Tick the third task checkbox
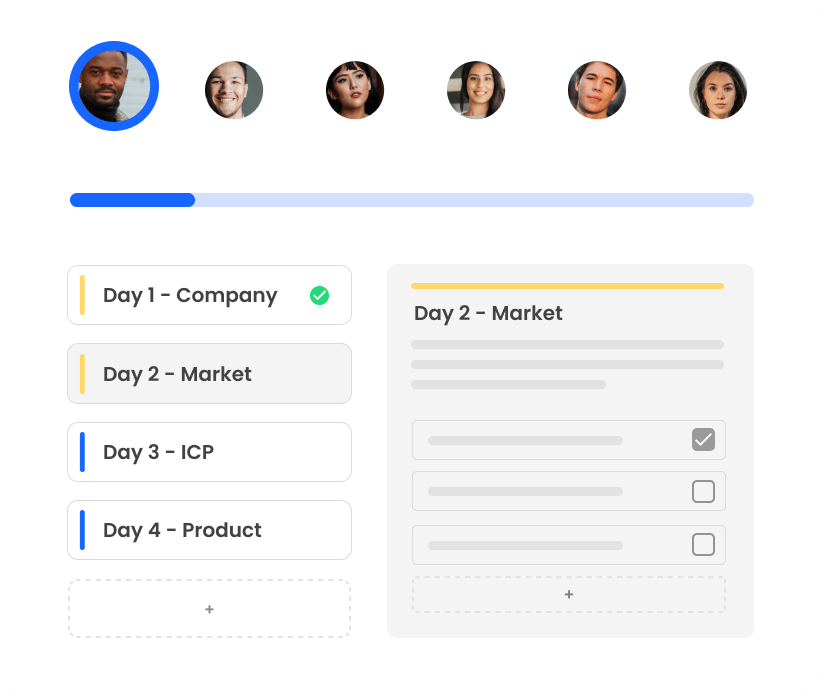 click(x=703, y=545)
